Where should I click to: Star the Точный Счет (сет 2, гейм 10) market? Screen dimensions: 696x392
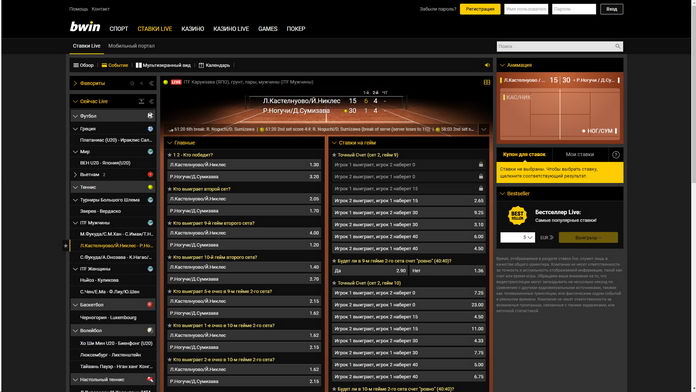click(x=334, y=283)
